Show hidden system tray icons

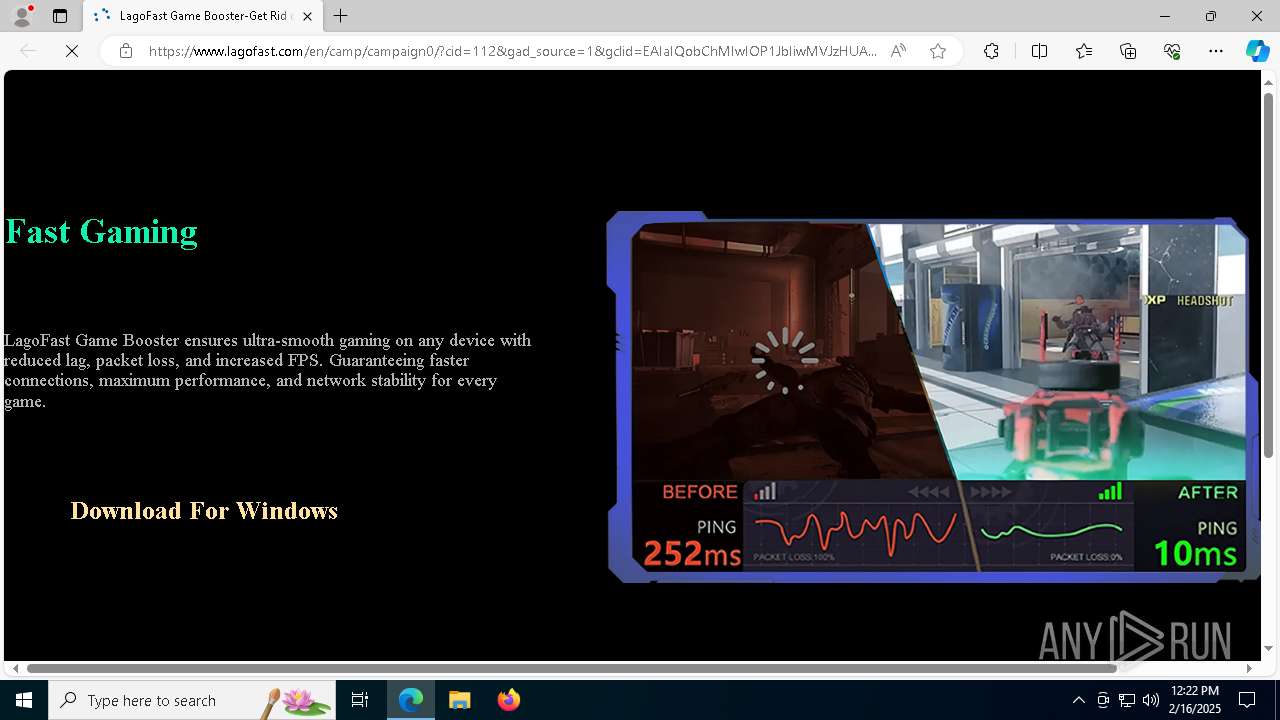1078,700
